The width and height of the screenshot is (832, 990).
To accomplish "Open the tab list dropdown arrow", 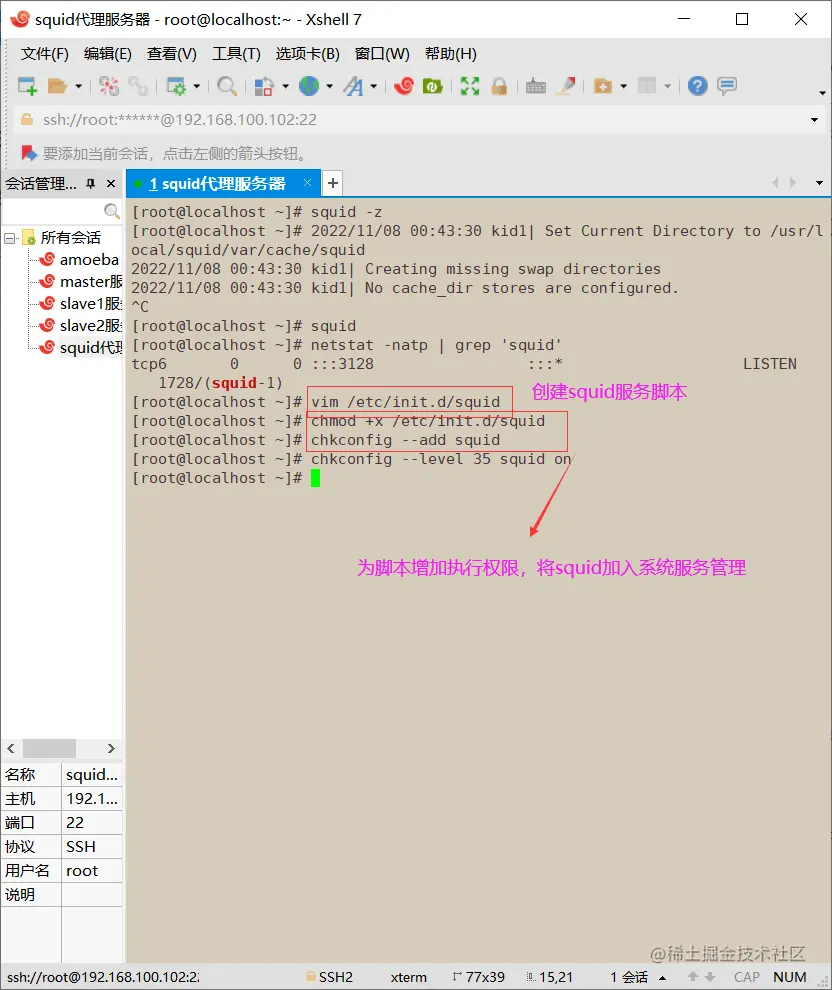I will click(x=819, y=183).
